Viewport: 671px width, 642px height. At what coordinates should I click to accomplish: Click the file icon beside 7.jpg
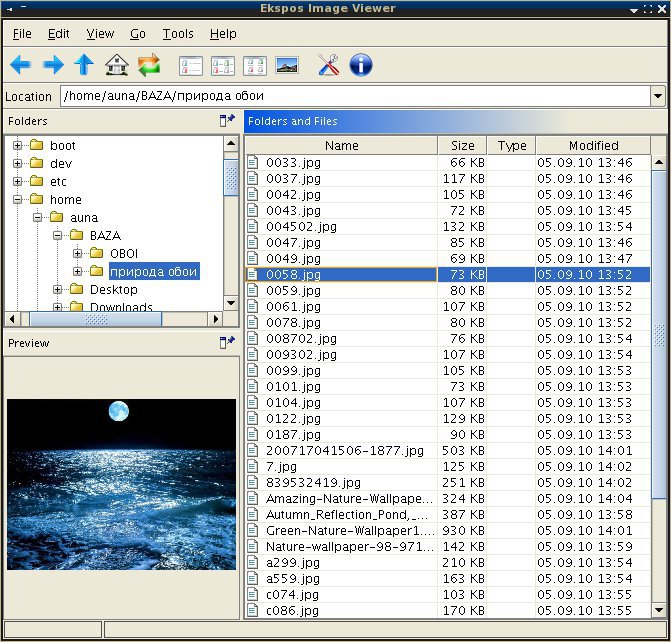tap(252, 466)
